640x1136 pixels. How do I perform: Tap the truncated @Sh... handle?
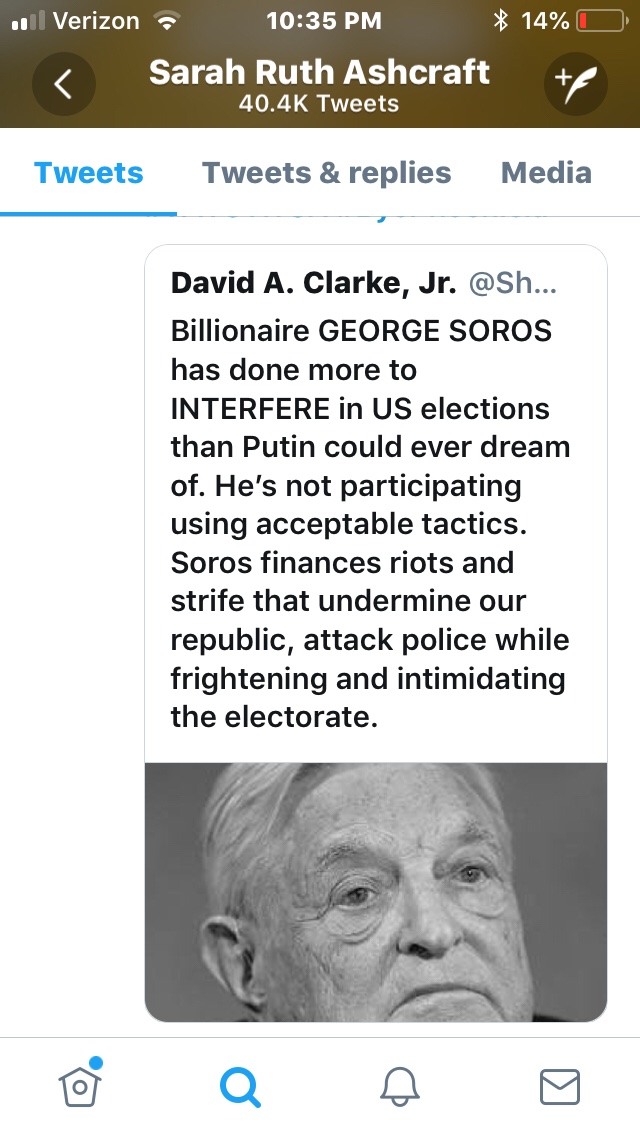click(x=513, y=283)
